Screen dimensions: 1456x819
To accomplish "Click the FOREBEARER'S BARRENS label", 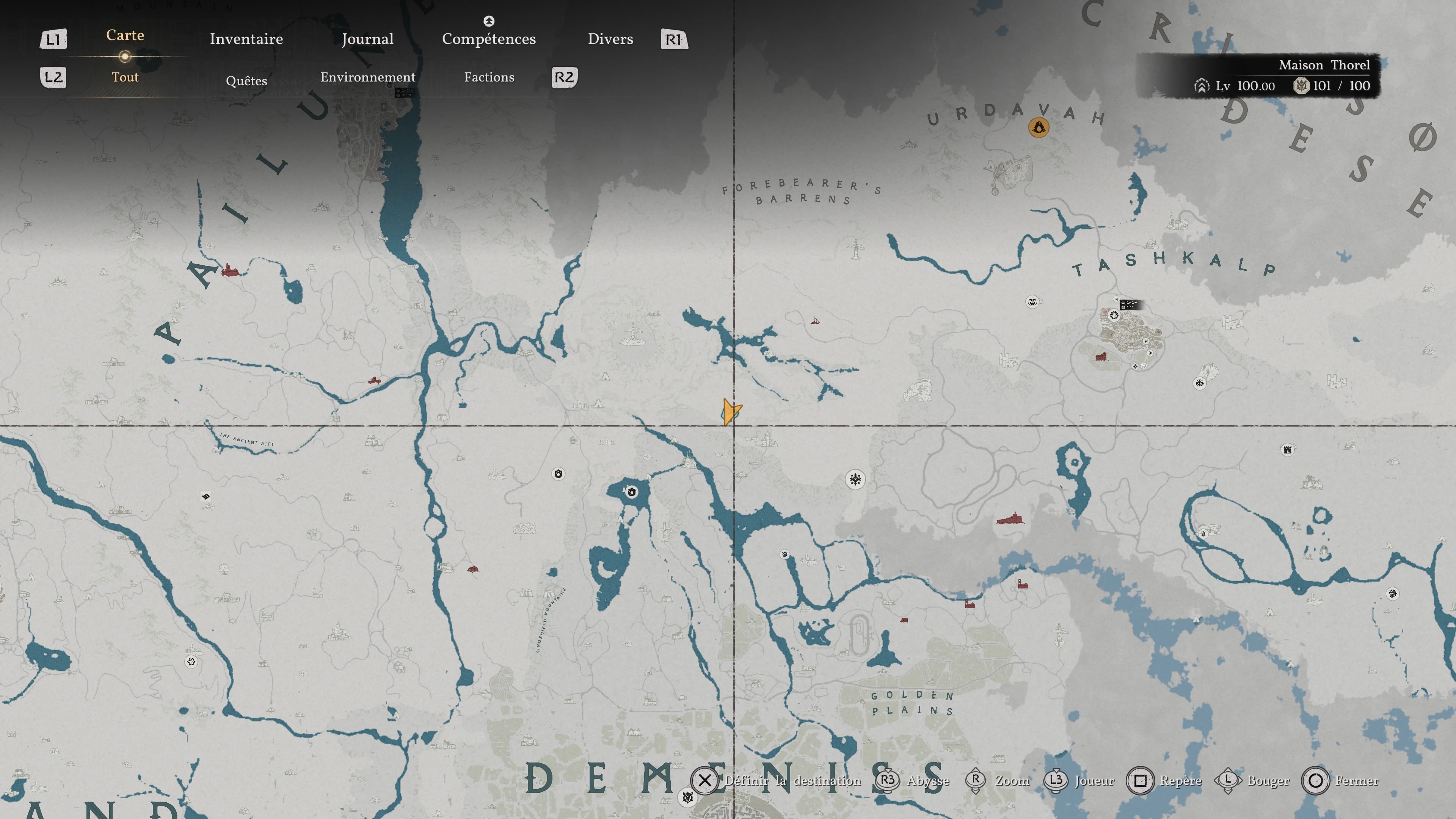I will [802, 191].
